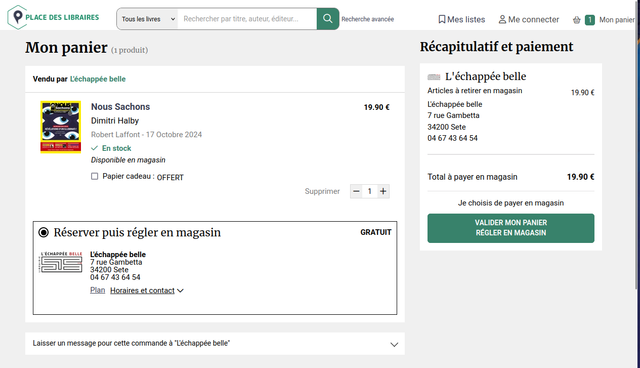Viewport: 640px width, 368px height.
Task: Click the quantity value field
Action: [370, 191]
